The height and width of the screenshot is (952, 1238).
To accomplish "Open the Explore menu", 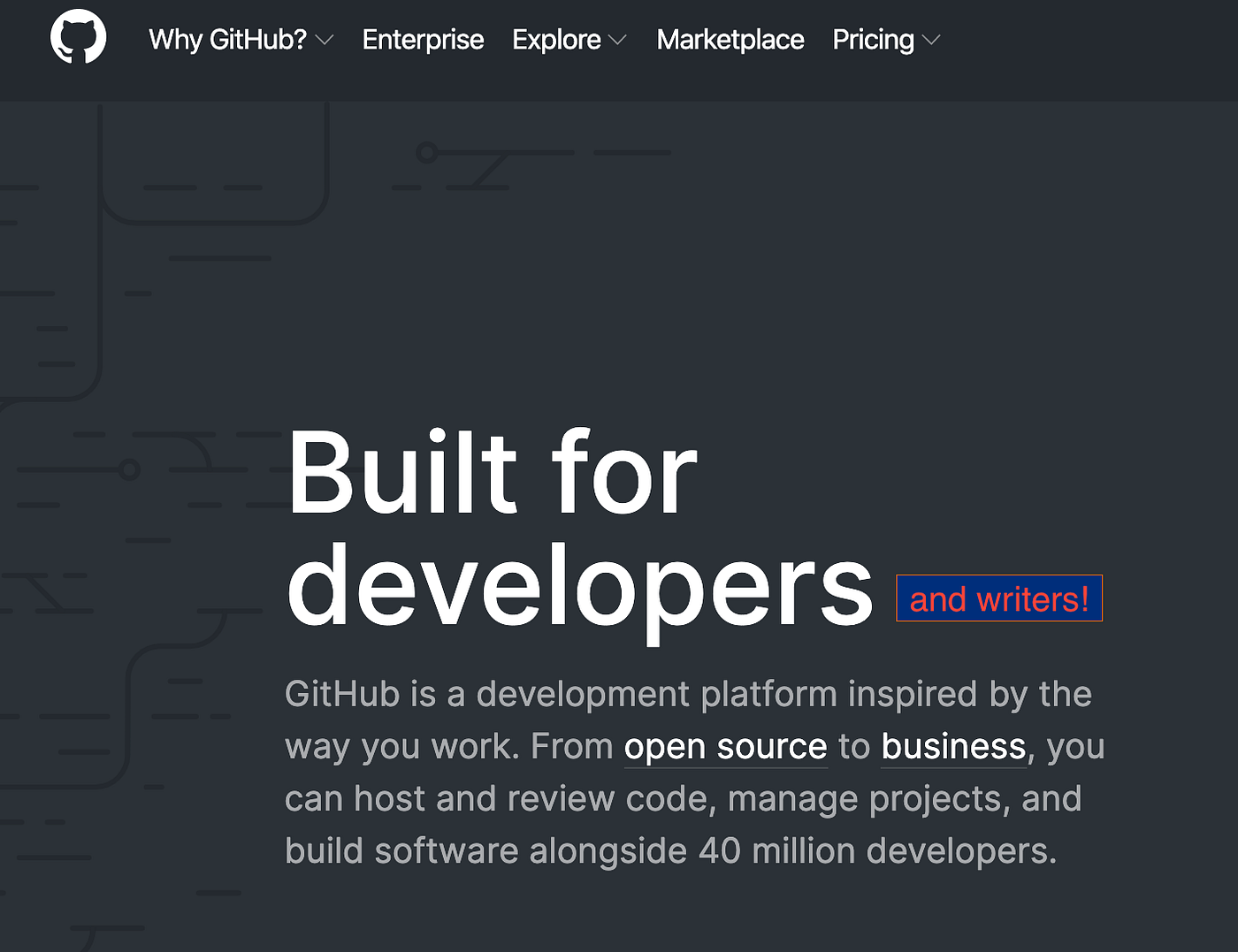I will tap(555, 39).
